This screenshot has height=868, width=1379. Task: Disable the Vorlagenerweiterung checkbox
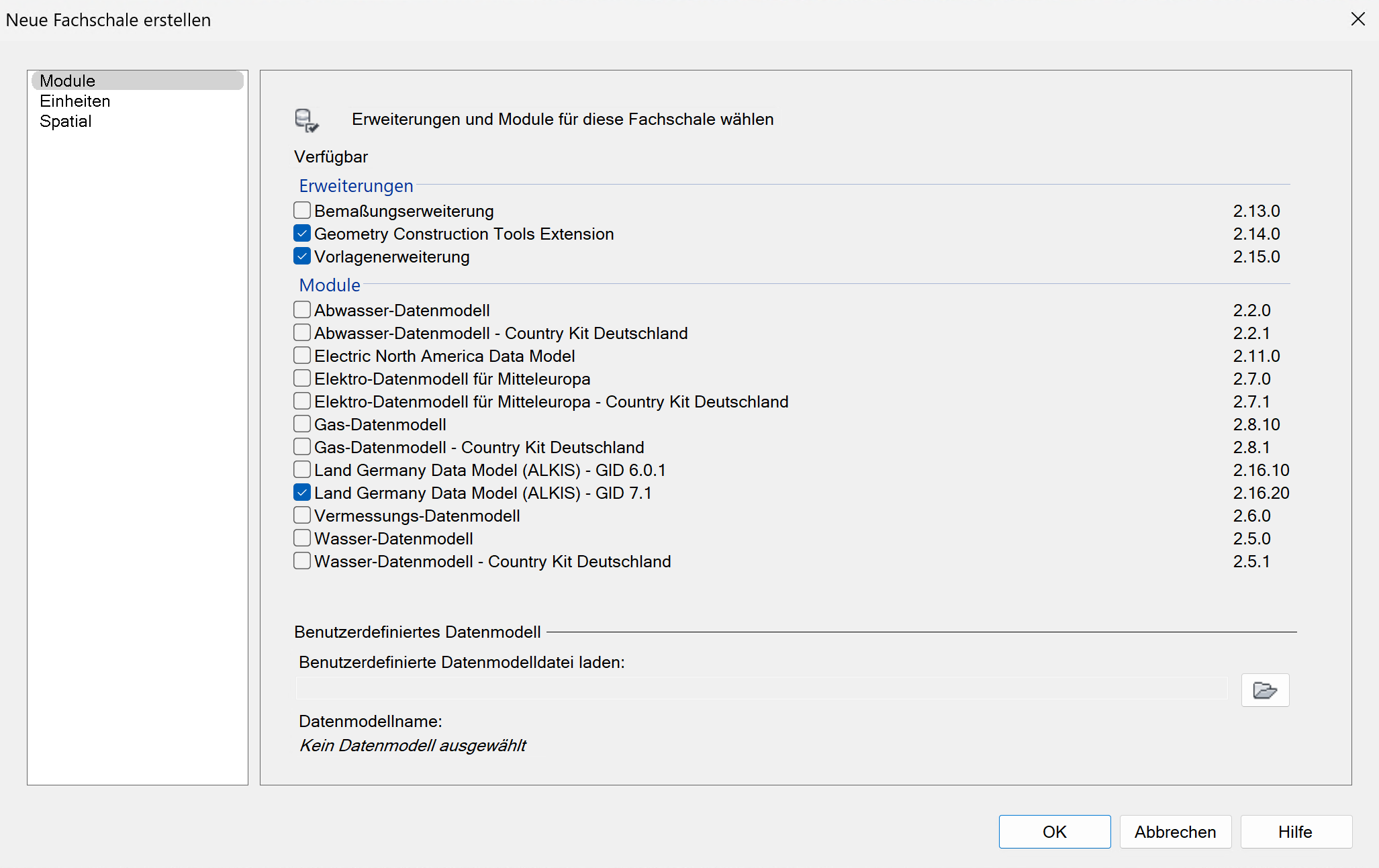click(x=302, y=256)
